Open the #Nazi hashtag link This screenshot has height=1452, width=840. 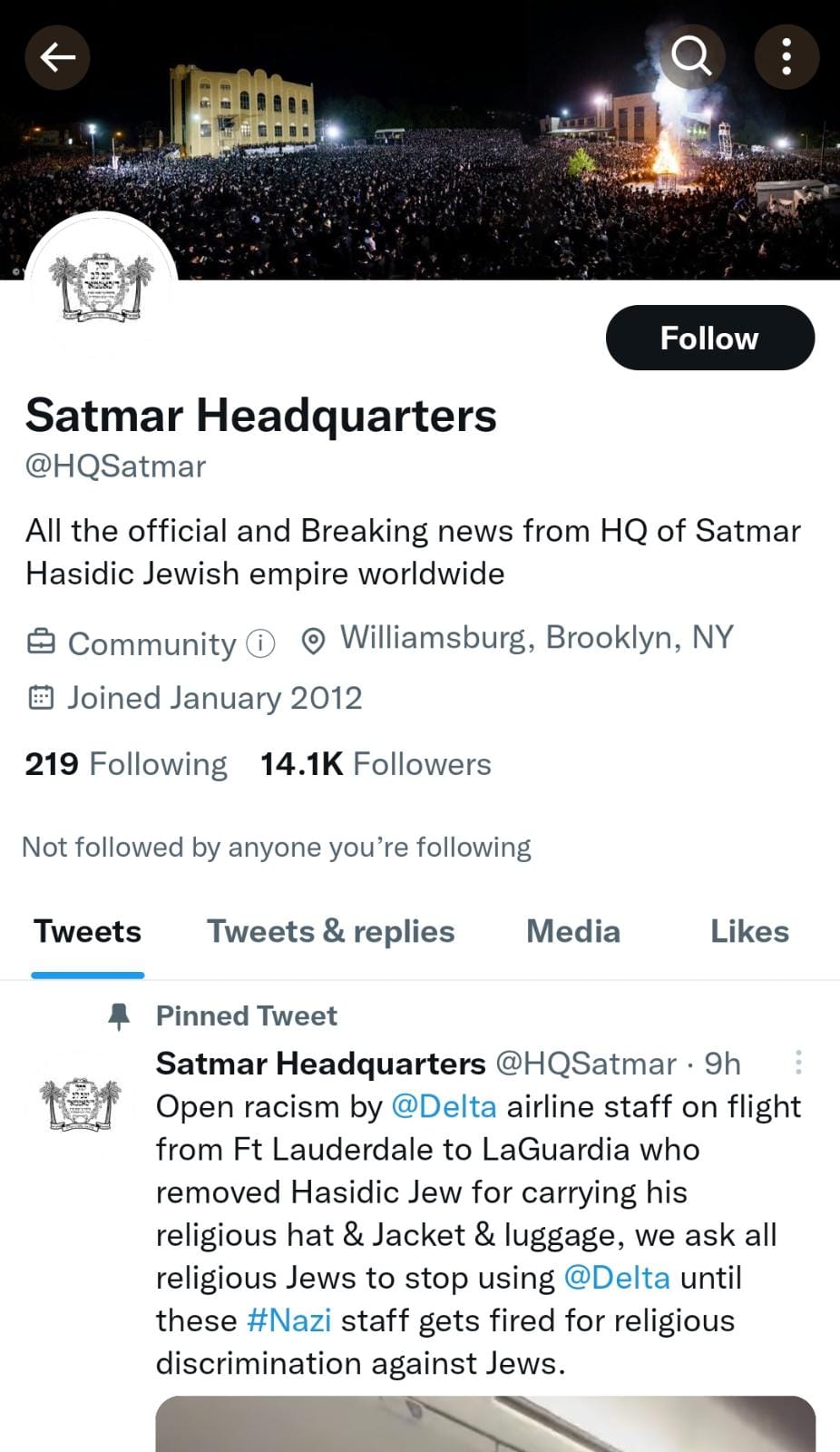point(288,1320)
